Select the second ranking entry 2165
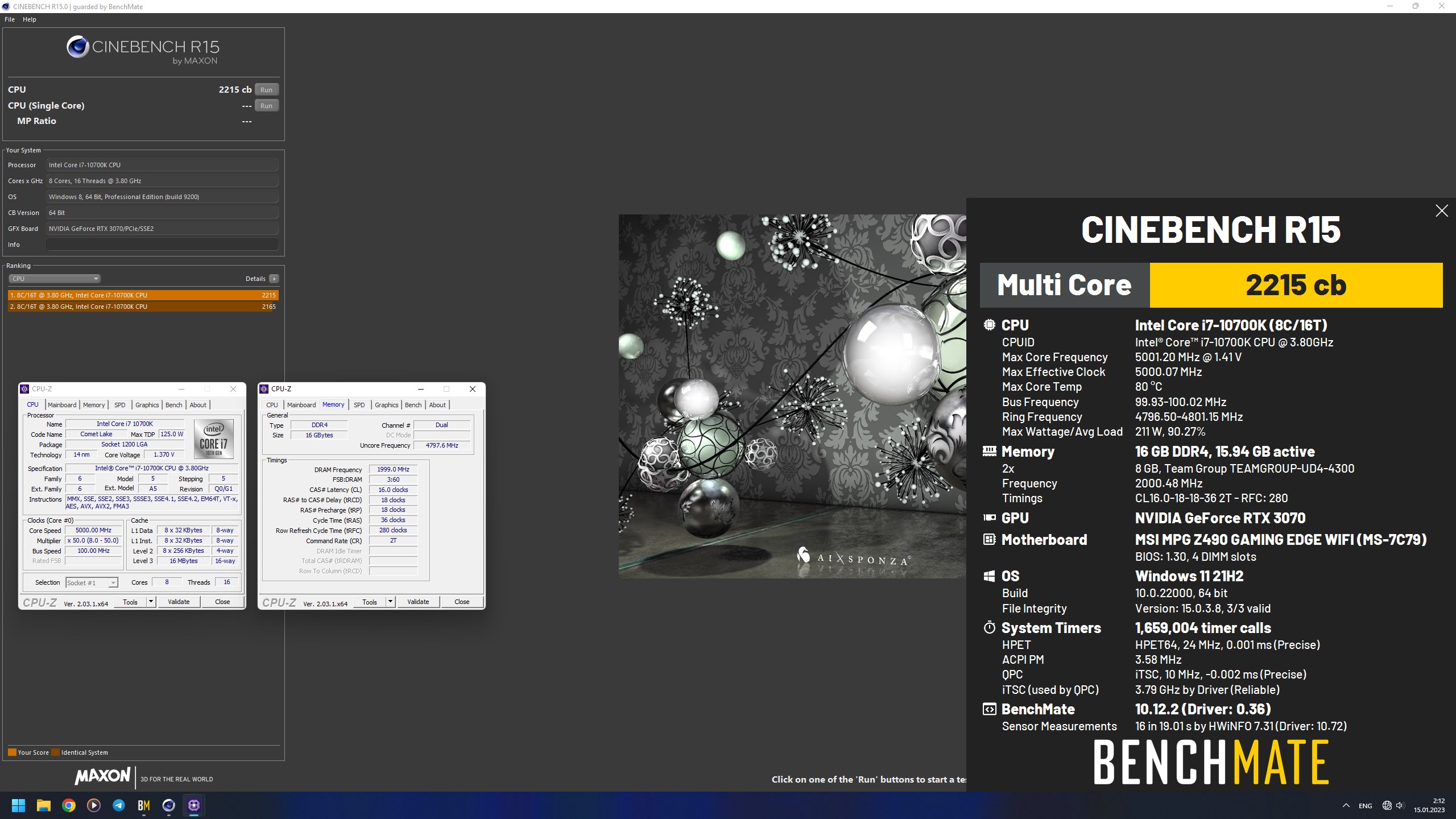The image size is (1456, 819). pos(143,307)
